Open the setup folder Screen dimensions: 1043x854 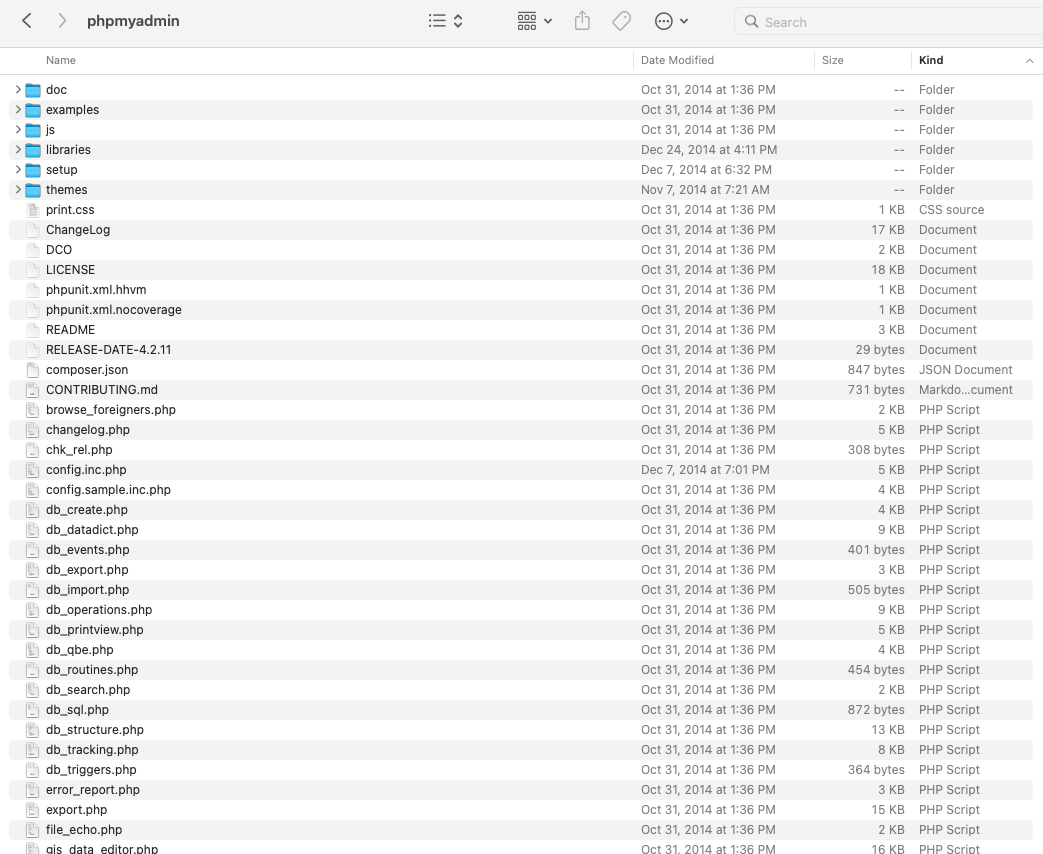click(61, 169)
